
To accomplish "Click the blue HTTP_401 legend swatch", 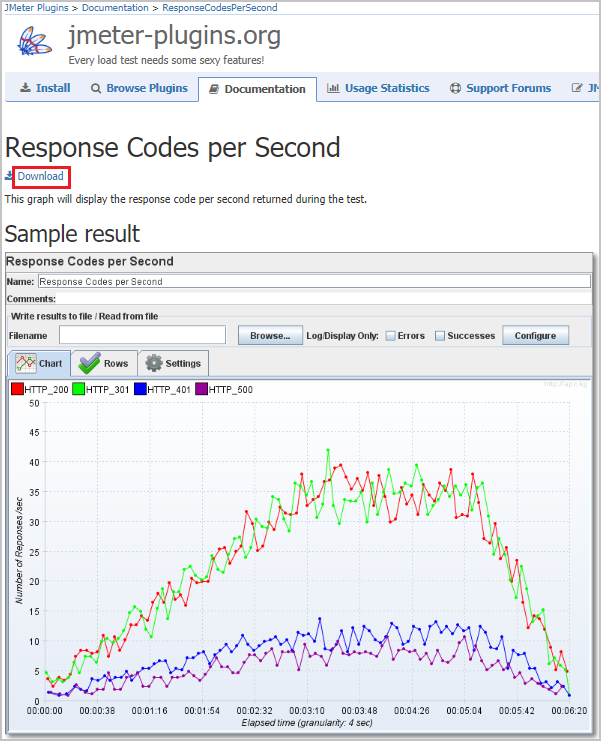I will pos(140,389).
